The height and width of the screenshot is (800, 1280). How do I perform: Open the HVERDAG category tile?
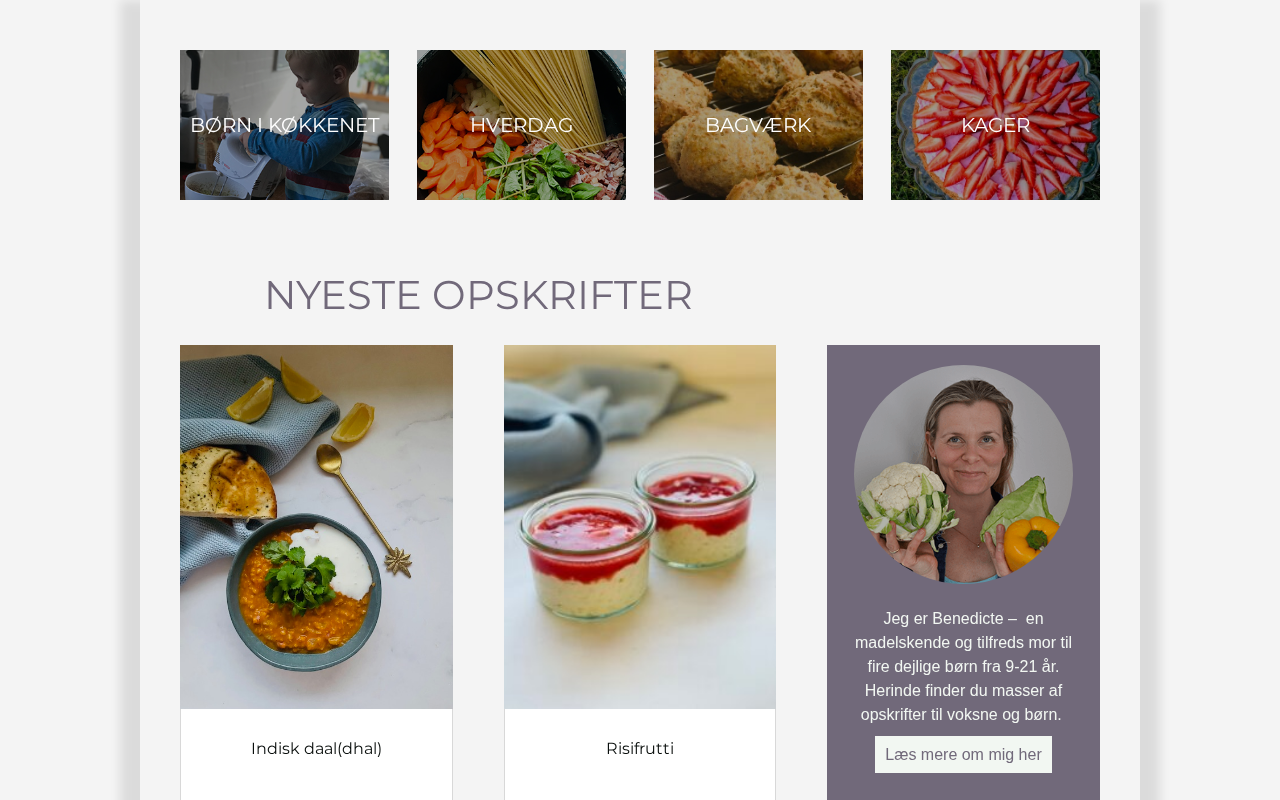(521, 125)
